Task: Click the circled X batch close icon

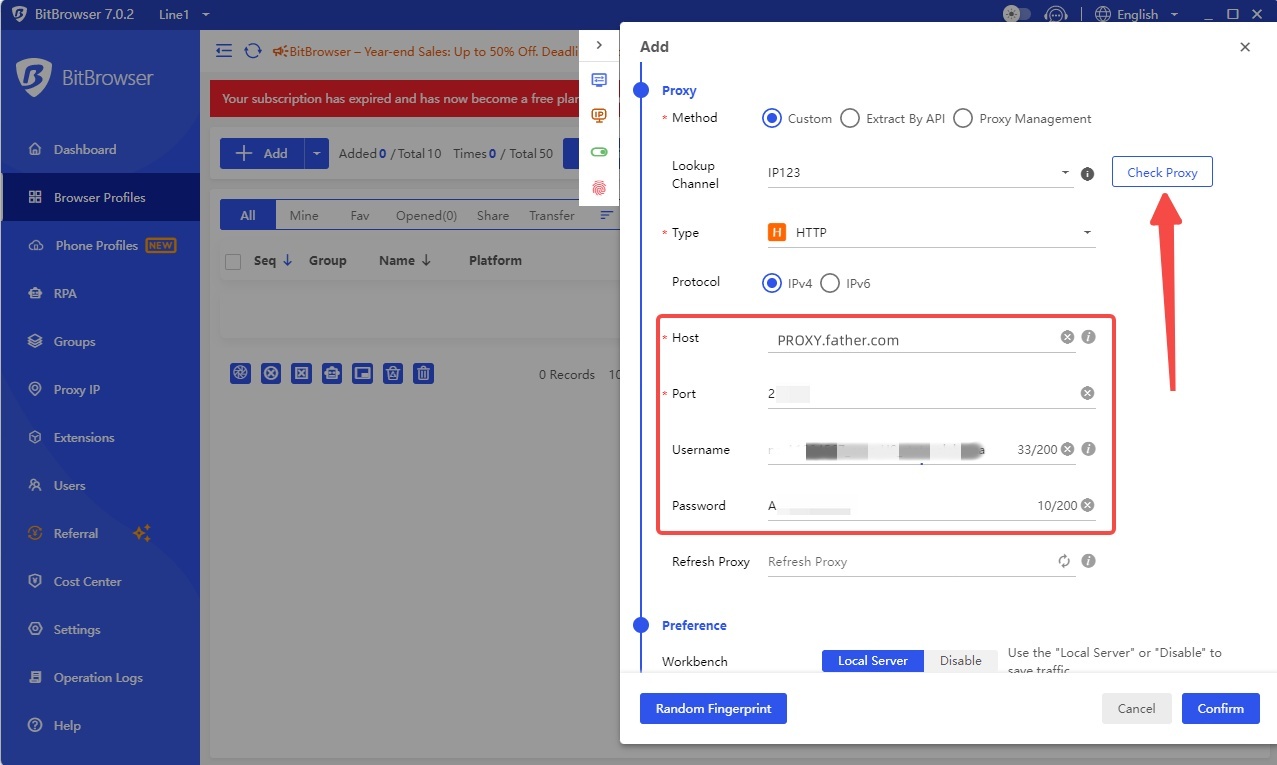Action: (x=271, y=374)
